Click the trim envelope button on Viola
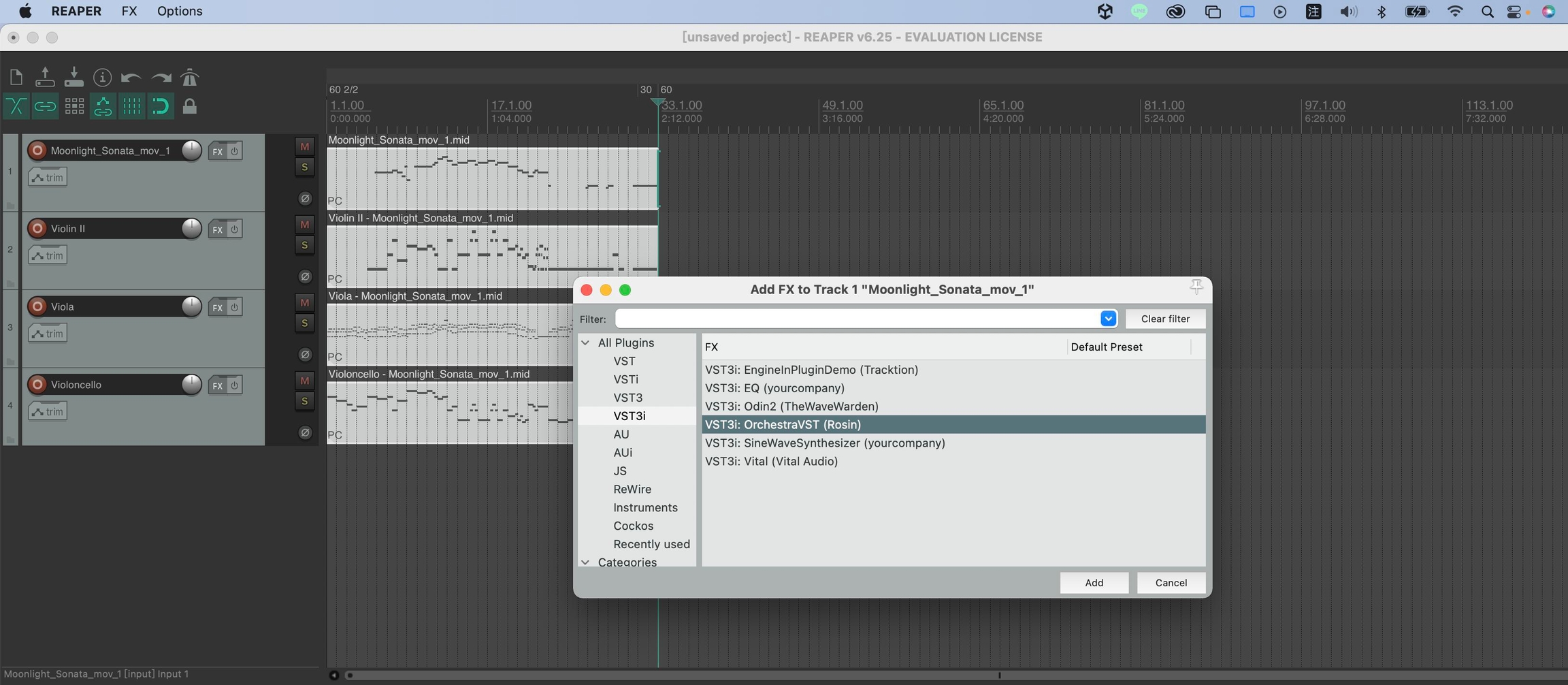The image size is (1568, 685). coord(48,334)
